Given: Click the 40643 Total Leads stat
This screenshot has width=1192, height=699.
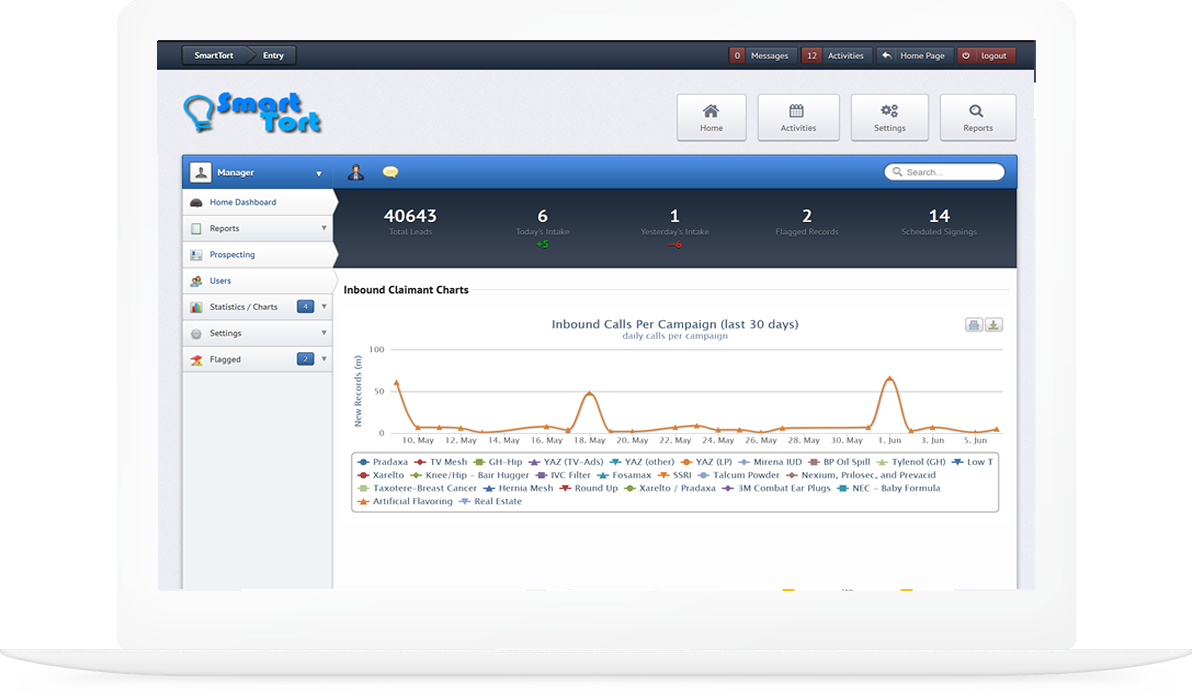Looking at the screenshot, I should [411, 221].
